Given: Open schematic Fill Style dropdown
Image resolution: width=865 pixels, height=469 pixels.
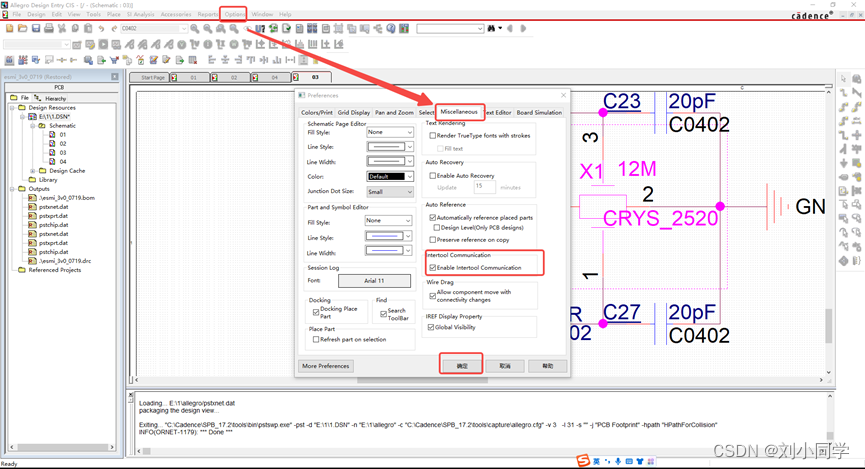Looking at the screenshot, I should coord(389,132).
